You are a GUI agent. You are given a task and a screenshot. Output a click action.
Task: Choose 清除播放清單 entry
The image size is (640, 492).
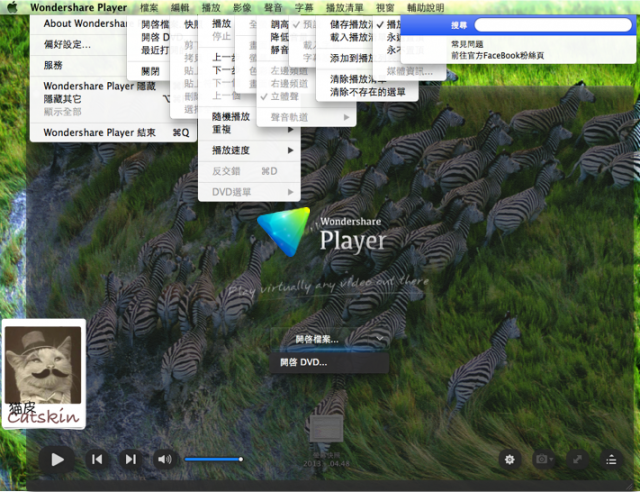point(358,79)
